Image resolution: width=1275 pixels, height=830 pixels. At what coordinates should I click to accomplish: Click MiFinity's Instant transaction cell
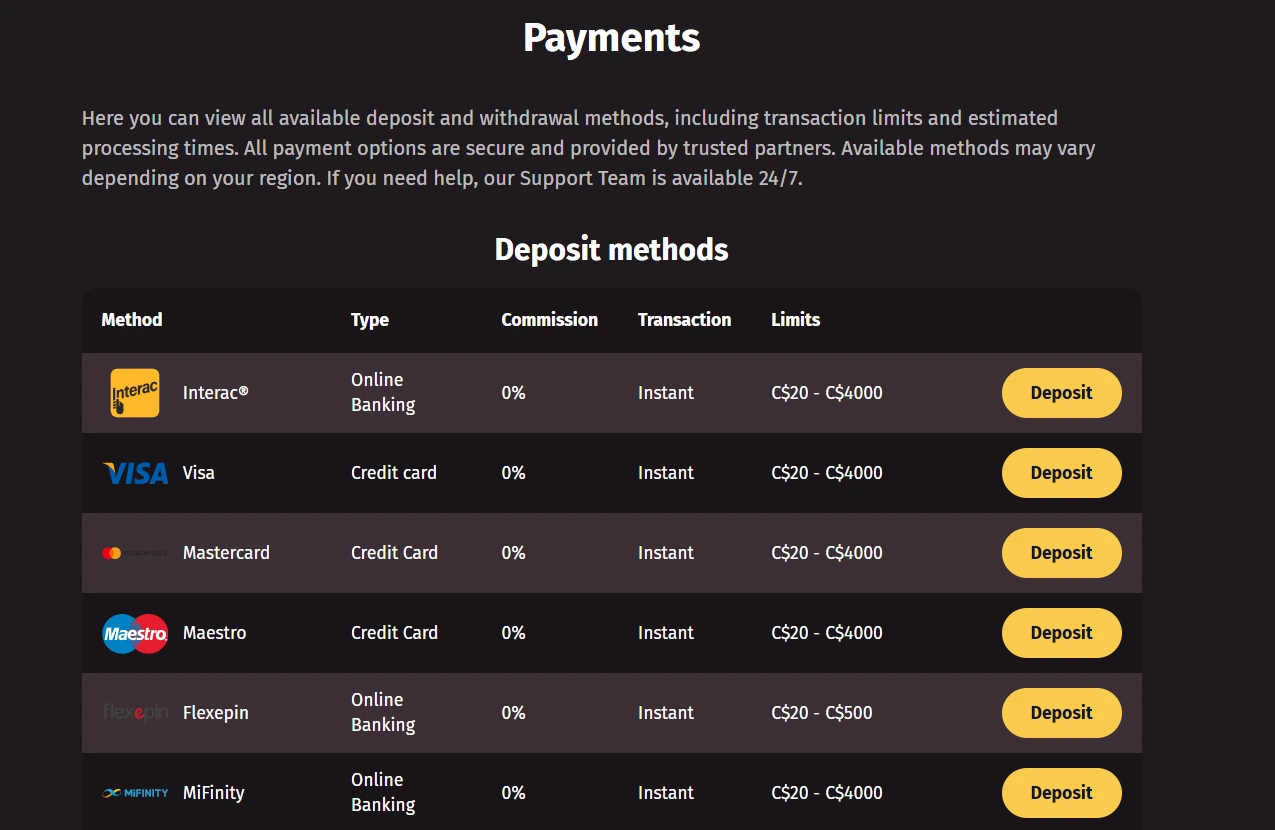[x=666, y=793]
